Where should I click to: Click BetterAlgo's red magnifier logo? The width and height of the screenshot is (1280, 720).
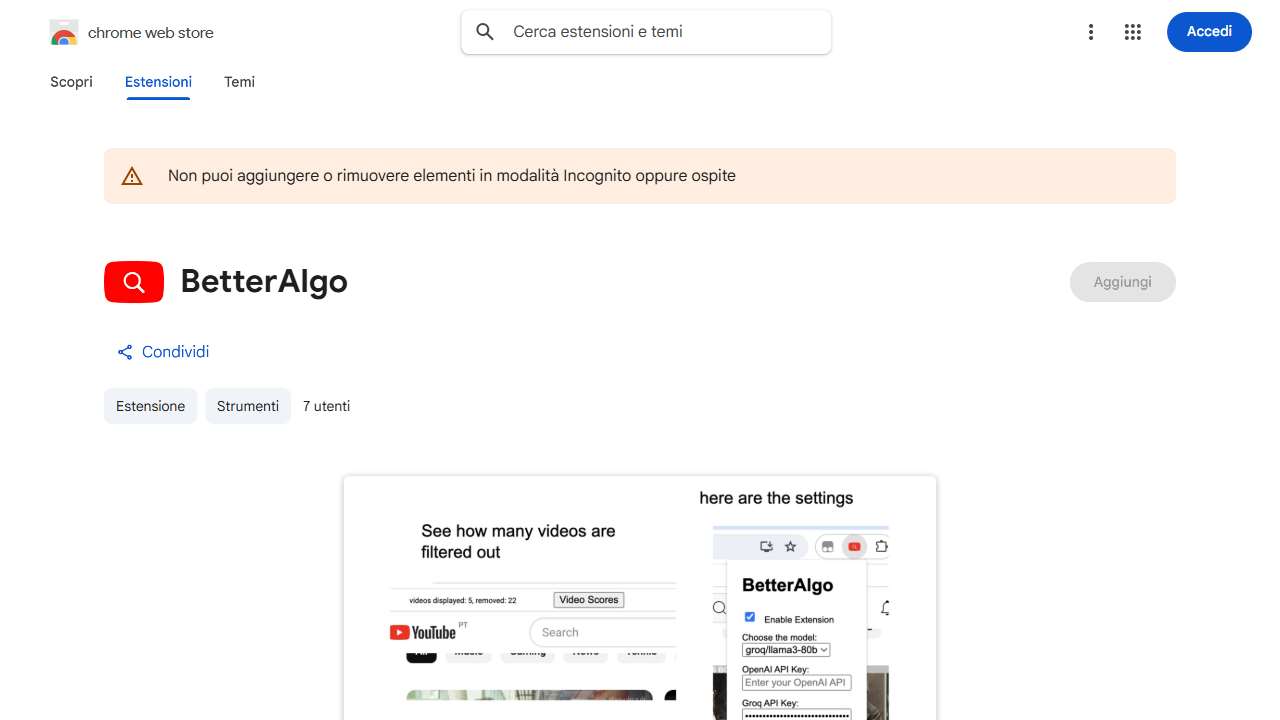click(133, 281)
